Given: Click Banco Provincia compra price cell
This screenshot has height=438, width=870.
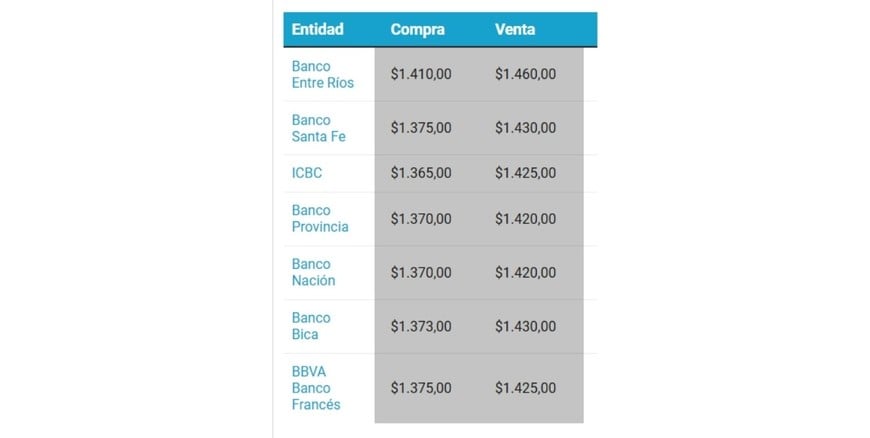Looking at the screenshot, I should 421,219.
